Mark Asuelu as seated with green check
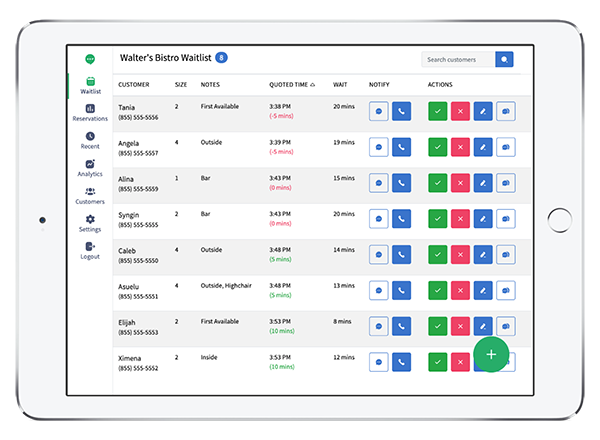The image size is (600, 440). (x=438, y=290)
